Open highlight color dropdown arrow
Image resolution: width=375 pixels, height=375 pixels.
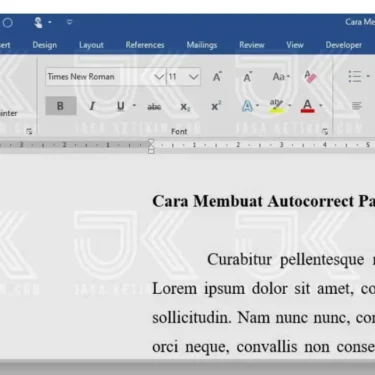289,106
